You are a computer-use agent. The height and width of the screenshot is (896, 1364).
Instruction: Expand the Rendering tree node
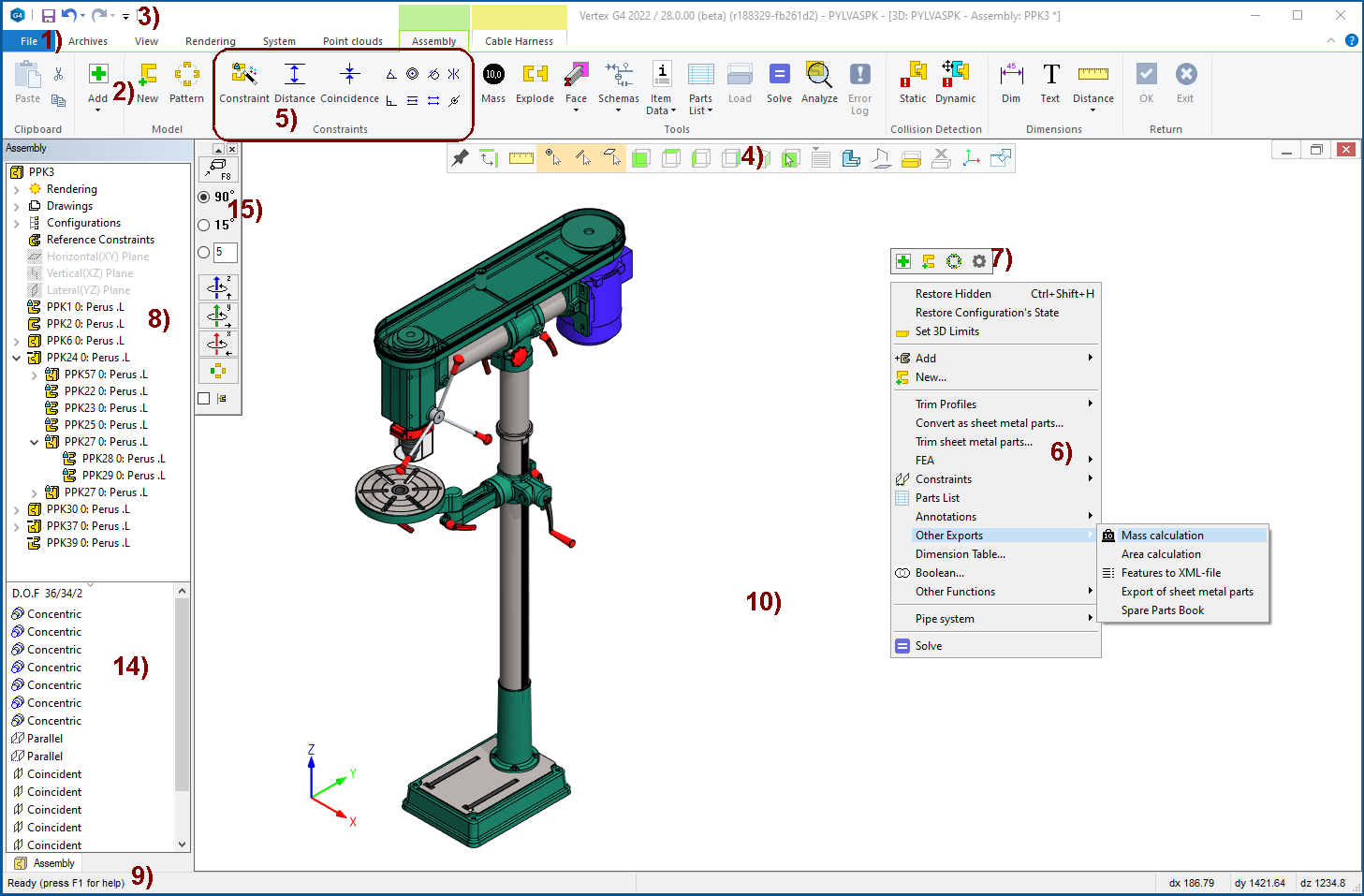[x=17, y=189]
